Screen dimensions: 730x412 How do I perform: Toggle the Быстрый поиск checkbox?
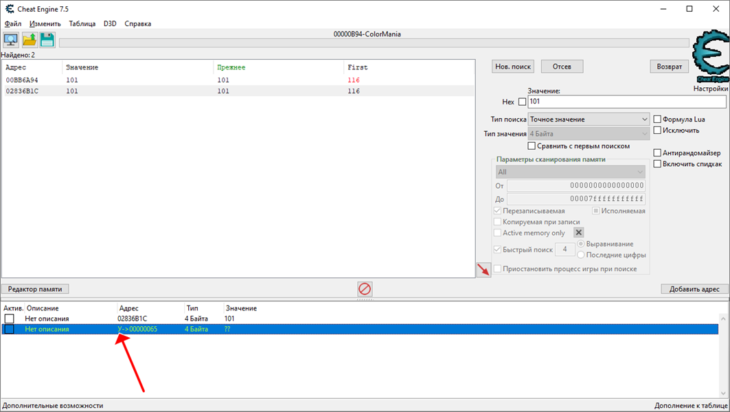497,250
